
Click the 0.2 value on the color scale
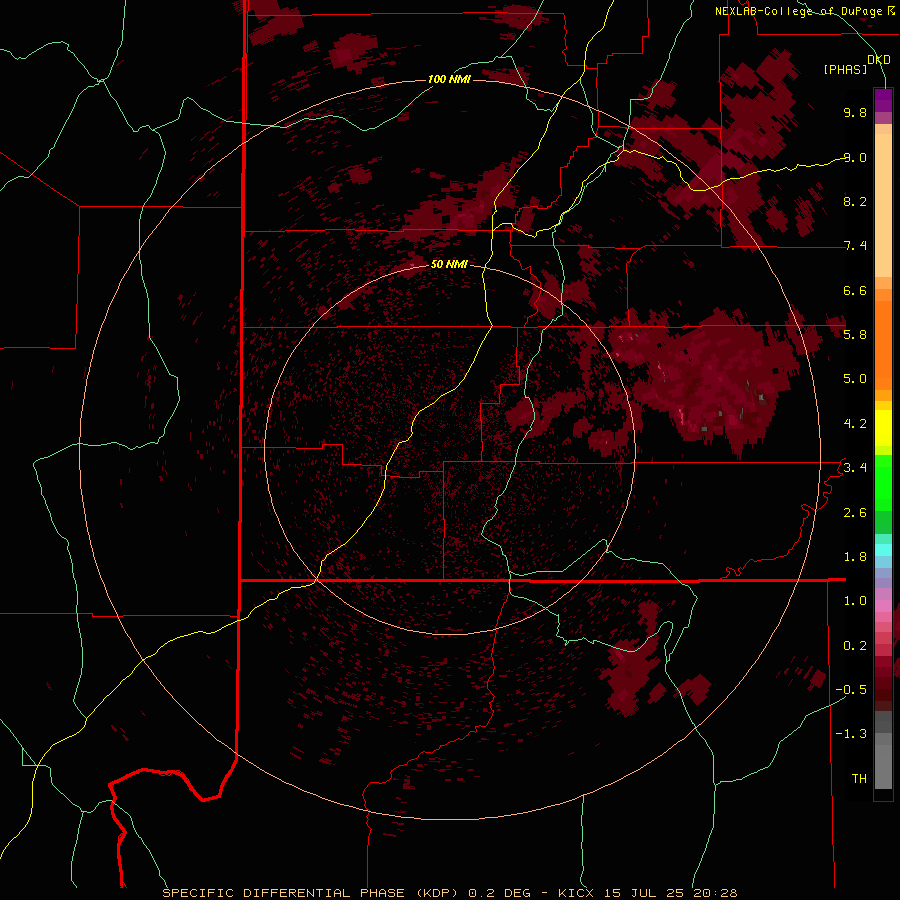855,646
